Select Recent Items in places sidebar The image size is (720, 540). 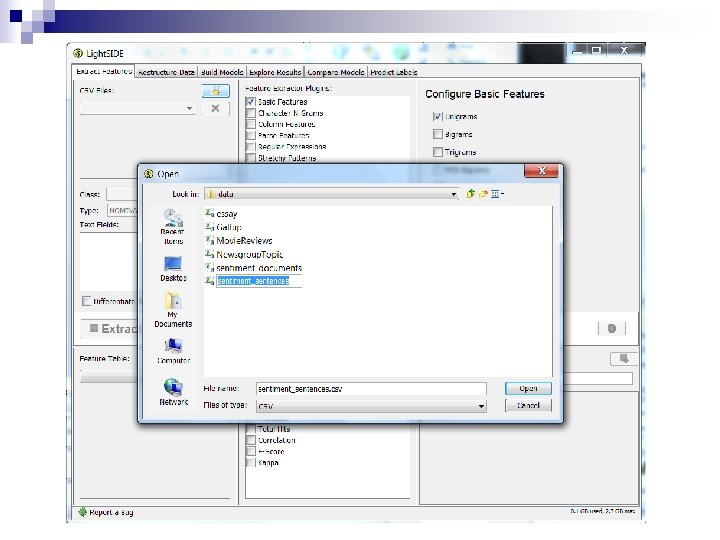(x=173, y=227)
